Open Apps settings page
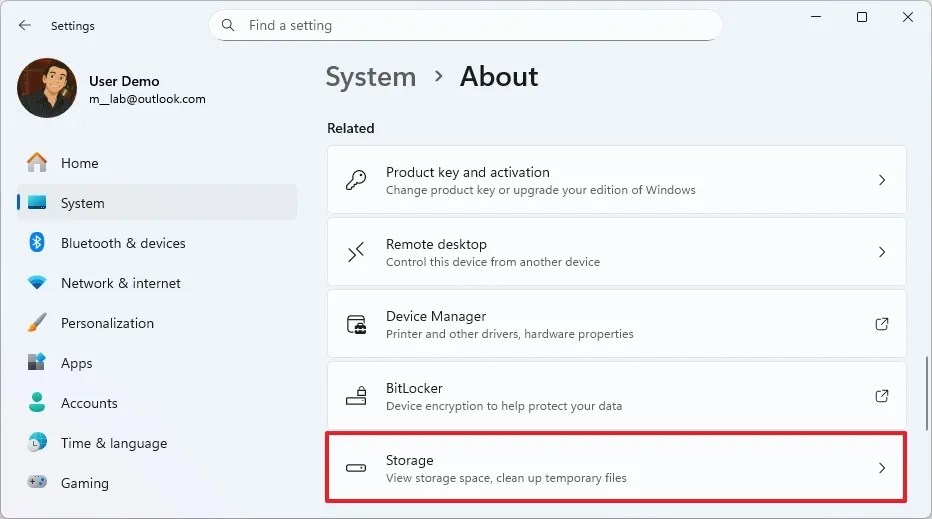This screenshot has height=519, width=932. 157,363
